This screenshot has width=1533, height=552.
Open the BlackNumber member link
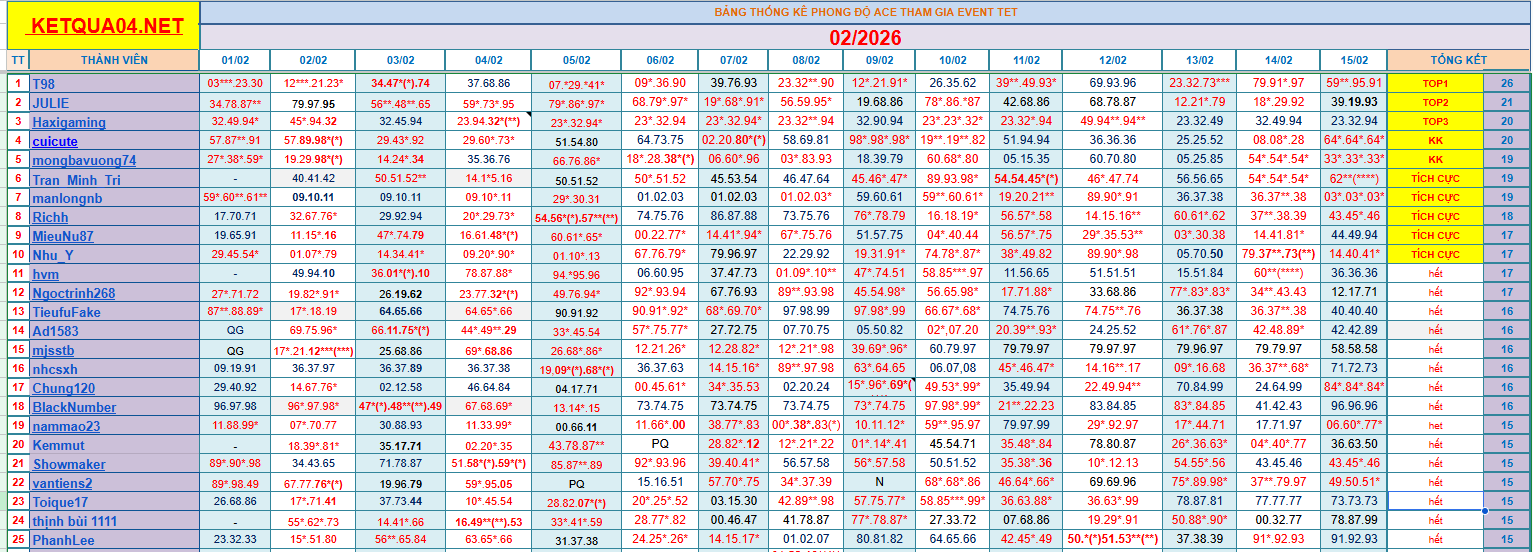(x=74, y=407)
